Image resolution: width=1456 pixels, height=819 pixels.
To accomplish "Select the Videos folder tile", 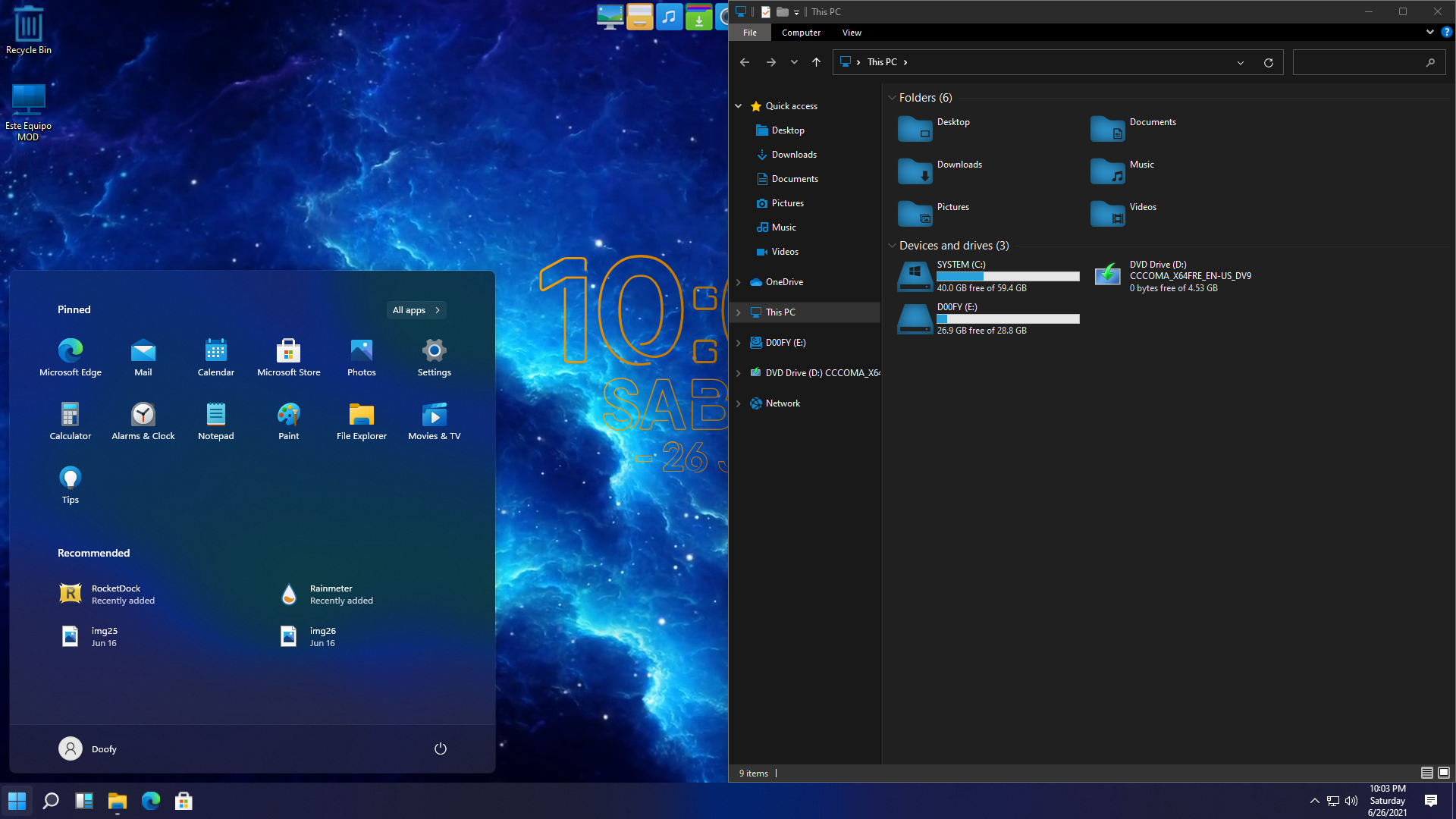I will [x=1125, y=213].
